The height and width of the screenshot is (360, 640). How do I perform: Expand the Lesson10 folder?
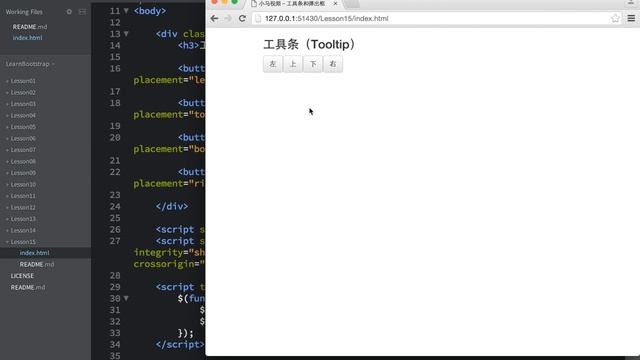pyautogui.click(x=21, y=184)
